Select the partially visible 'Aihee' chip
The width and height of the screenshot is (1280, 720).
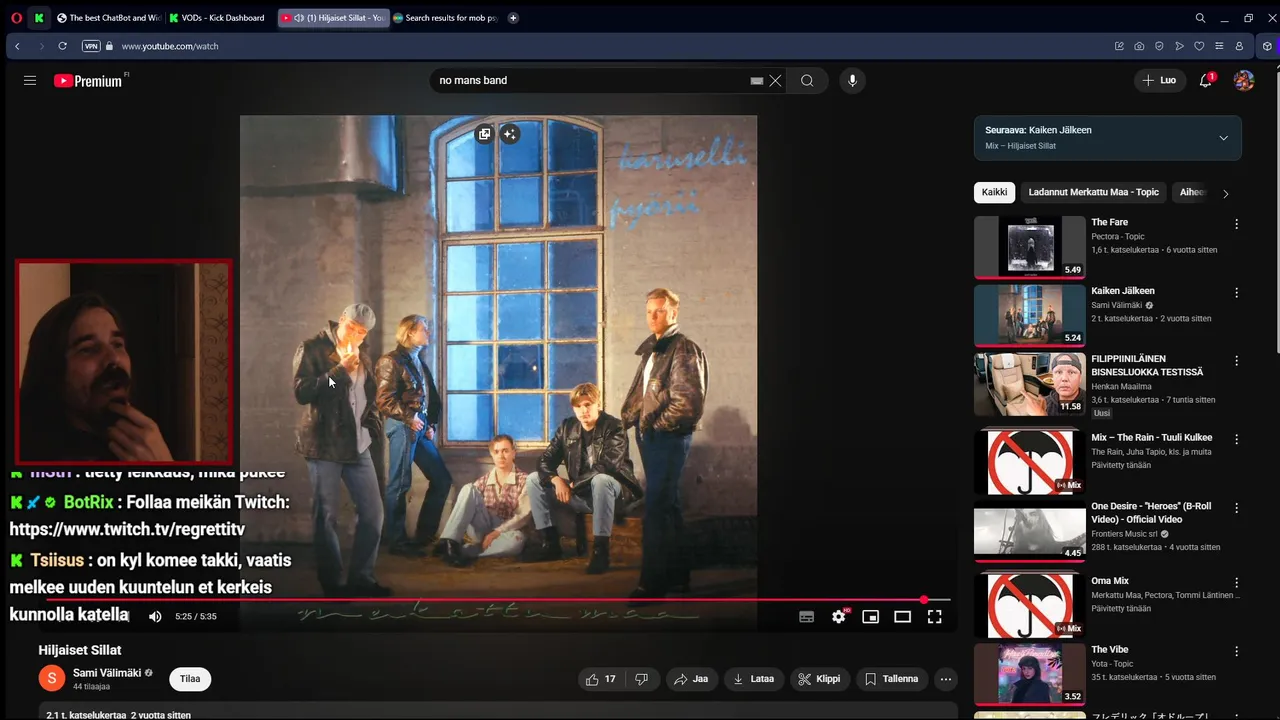click(x=1192, y=192)
